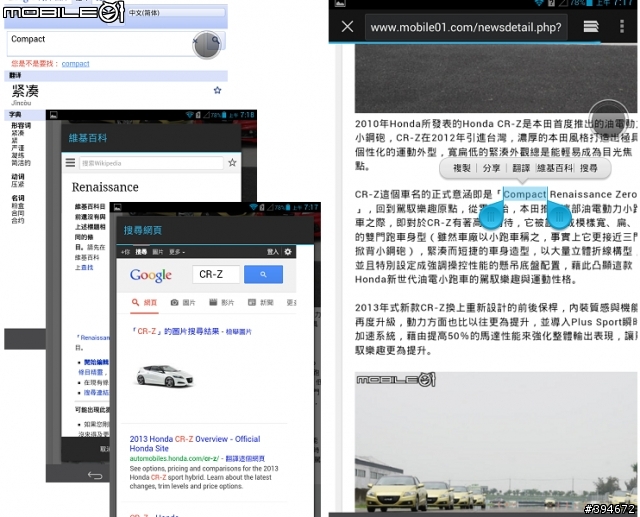
Task: Clear the translator input with x icon
Action: click(x=195, y=40)
